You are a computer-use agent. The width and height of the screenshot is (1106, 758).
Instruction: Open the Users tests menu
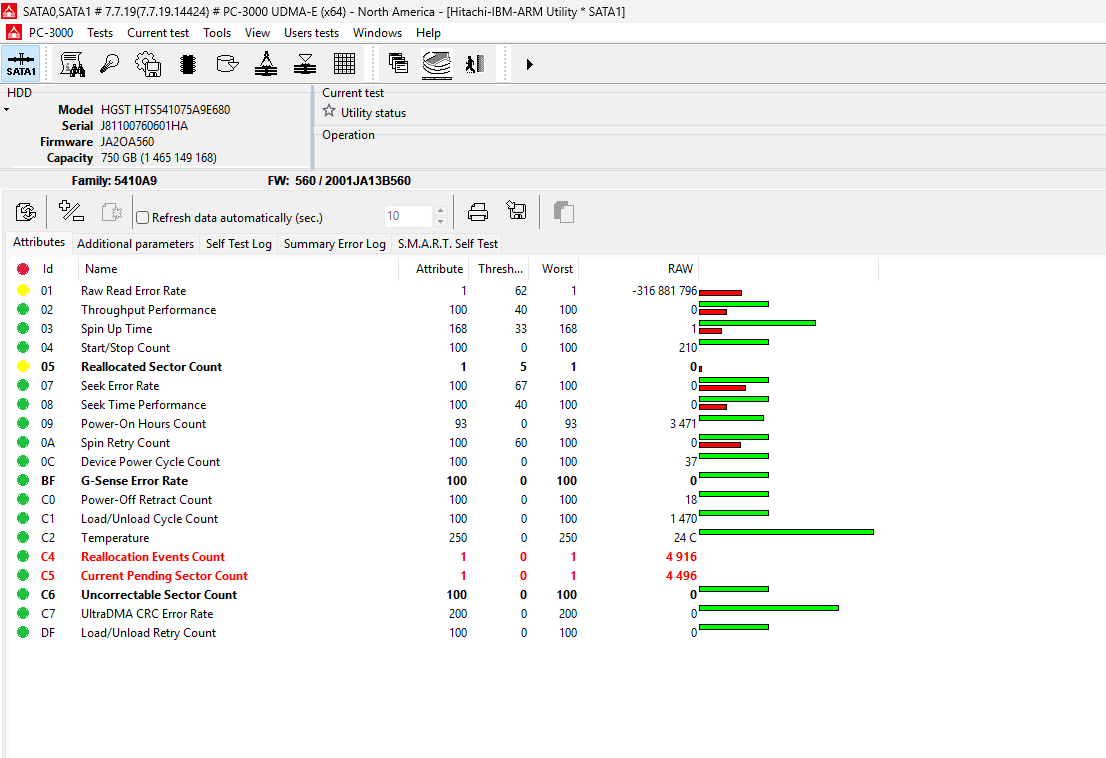[x=311, y=32]
